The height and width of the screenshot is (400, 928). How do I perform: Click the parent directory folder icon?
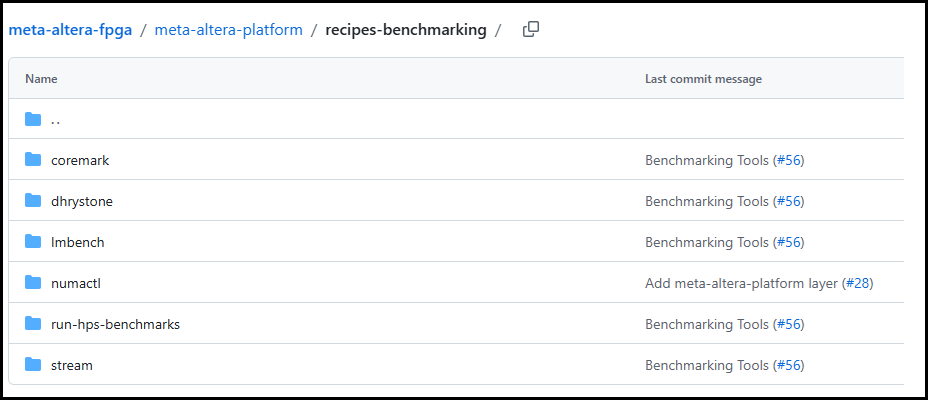point(33,120)
